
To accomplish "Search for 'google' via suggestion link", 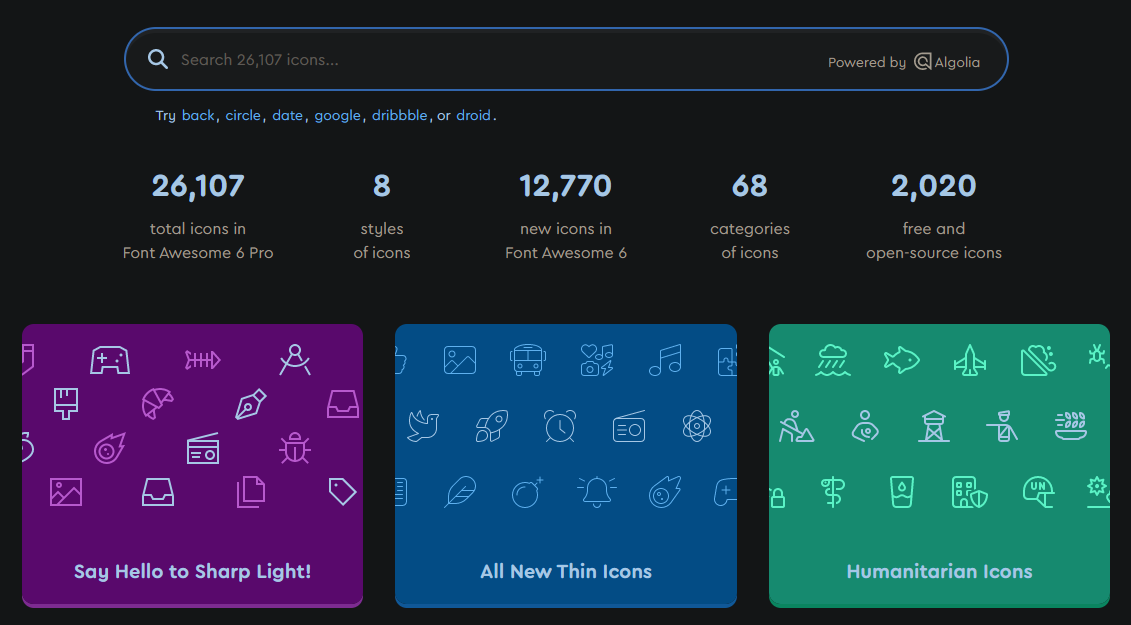I will click(x=338, y=115).
